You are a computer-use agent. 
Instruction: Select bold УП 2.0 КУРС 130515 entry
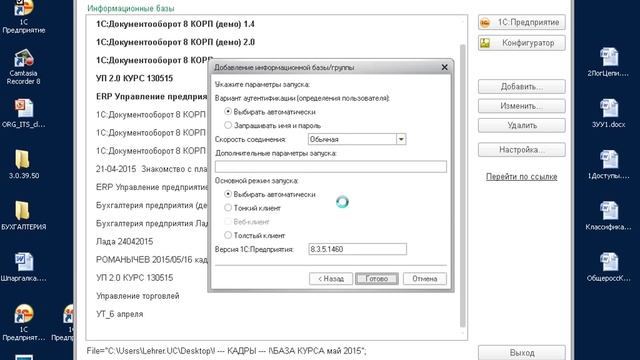pos(135,78)
